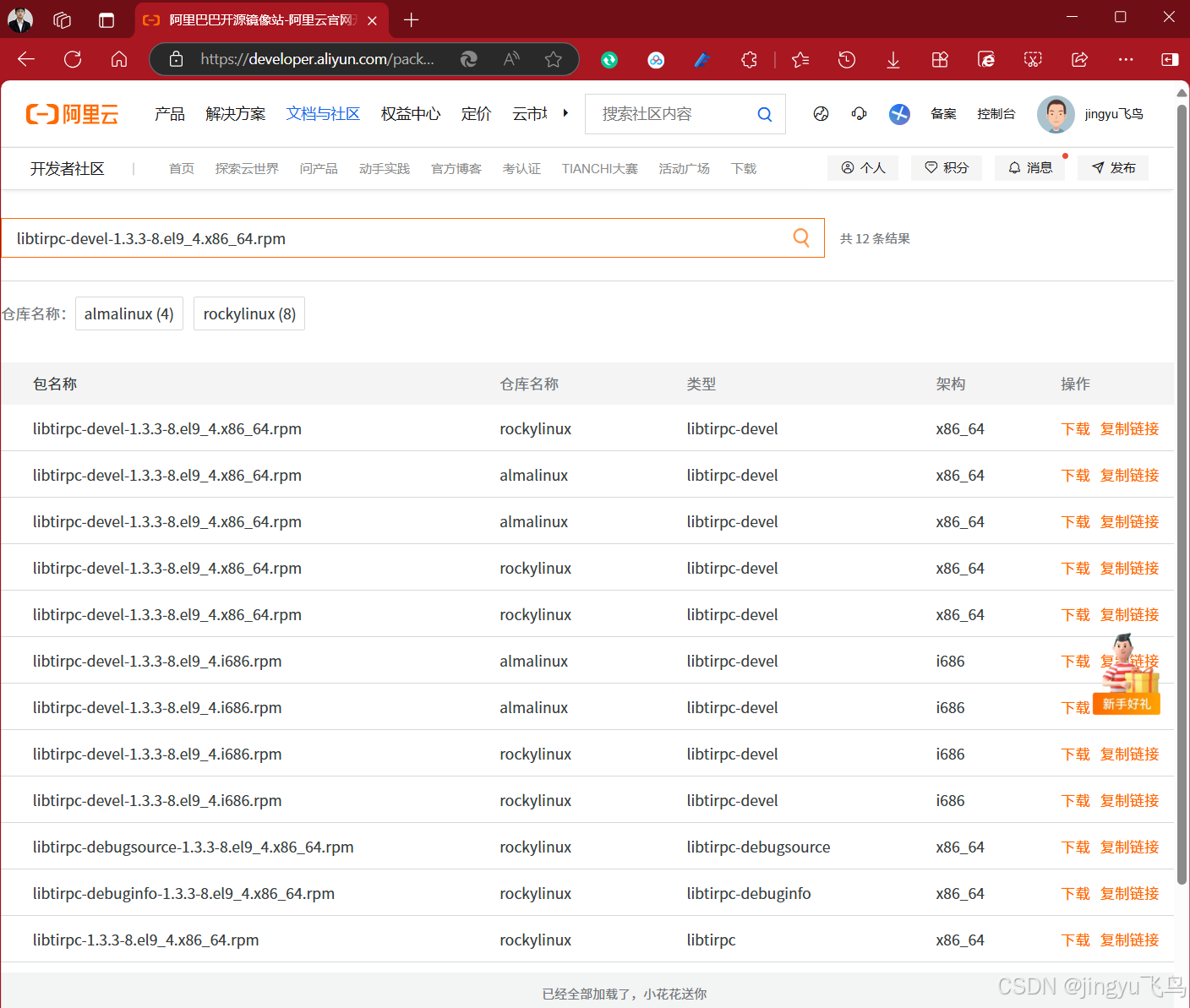Toggle read aloud icon in address bar
1190x1008 pixels.
click(511, 59)
